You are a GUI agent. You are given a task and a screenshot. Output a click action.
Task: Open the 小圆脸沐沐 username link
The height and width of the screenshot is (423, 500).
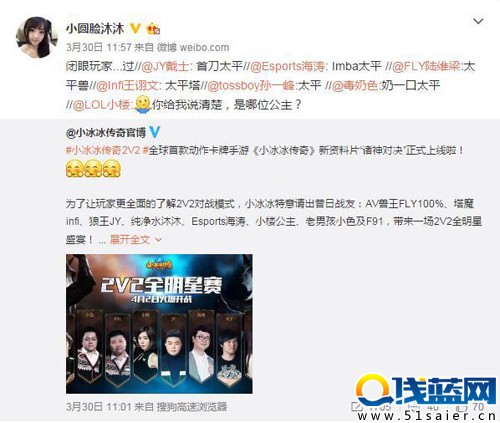coord(95,29)
